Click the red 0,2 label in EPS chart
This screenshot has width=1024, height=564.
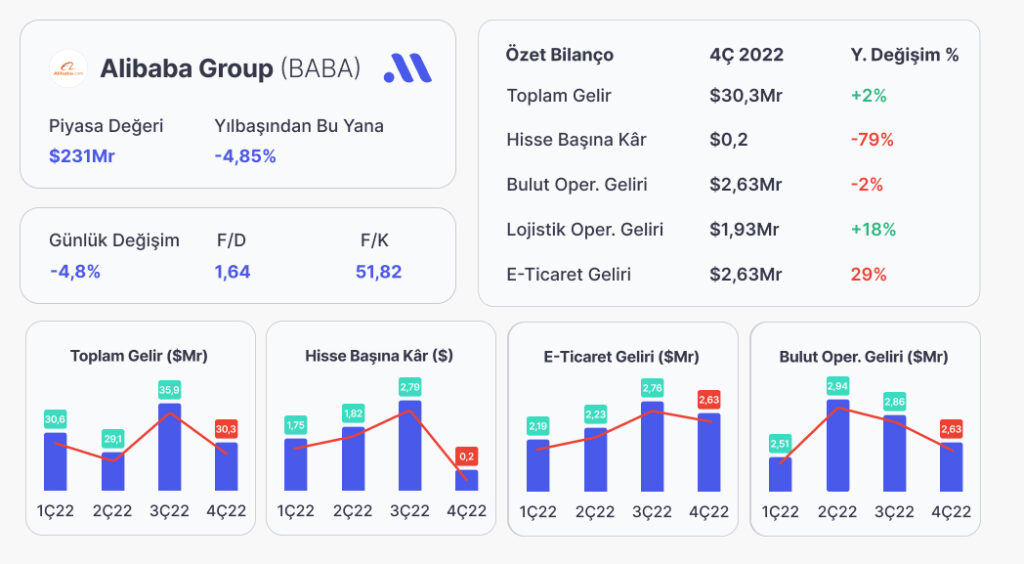(x=466, y=456)
